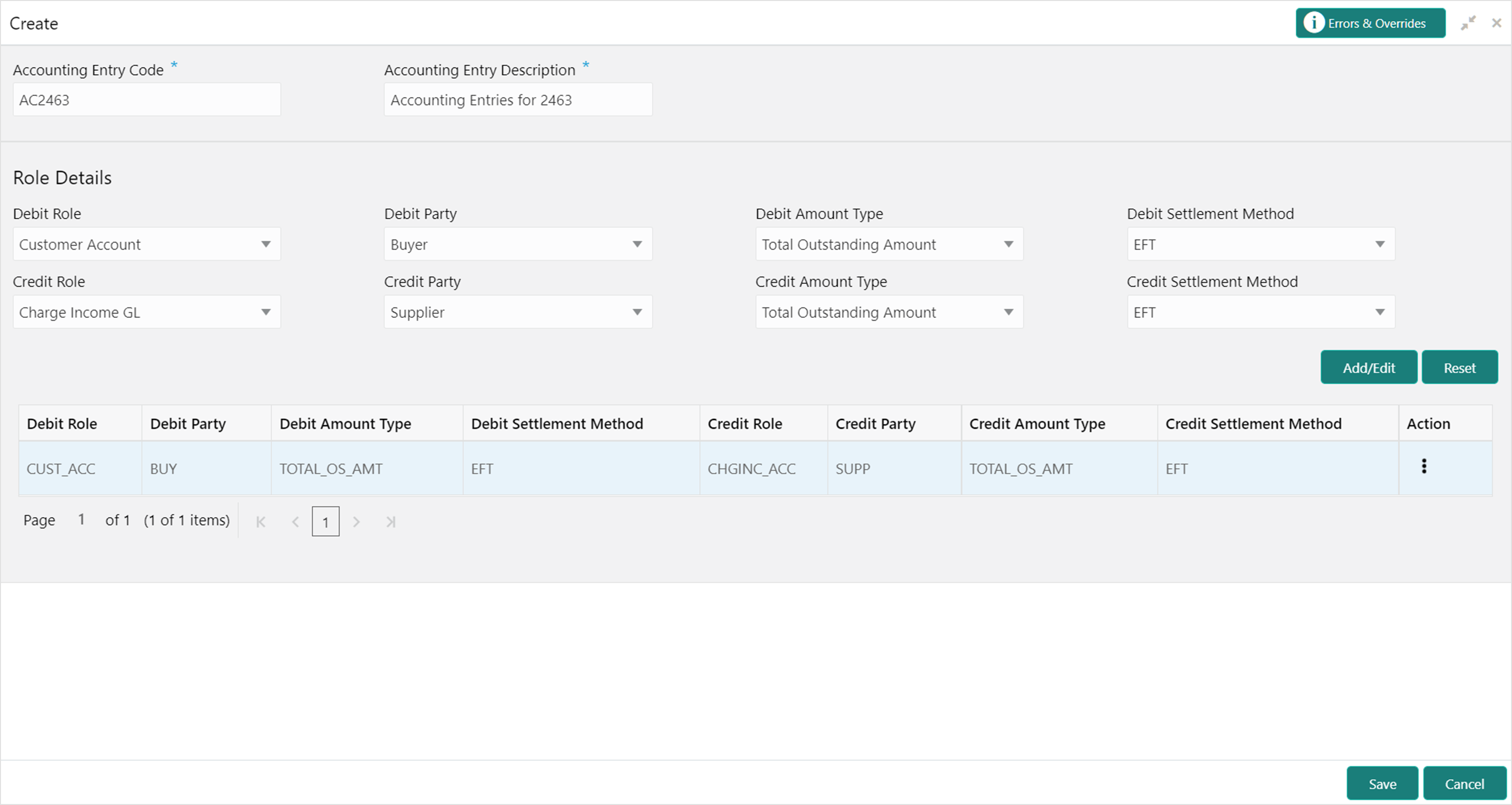Focus the Accounting Entry Description field
The image size is (1512, 805).
pyautogui.click(x=518, y=100)
